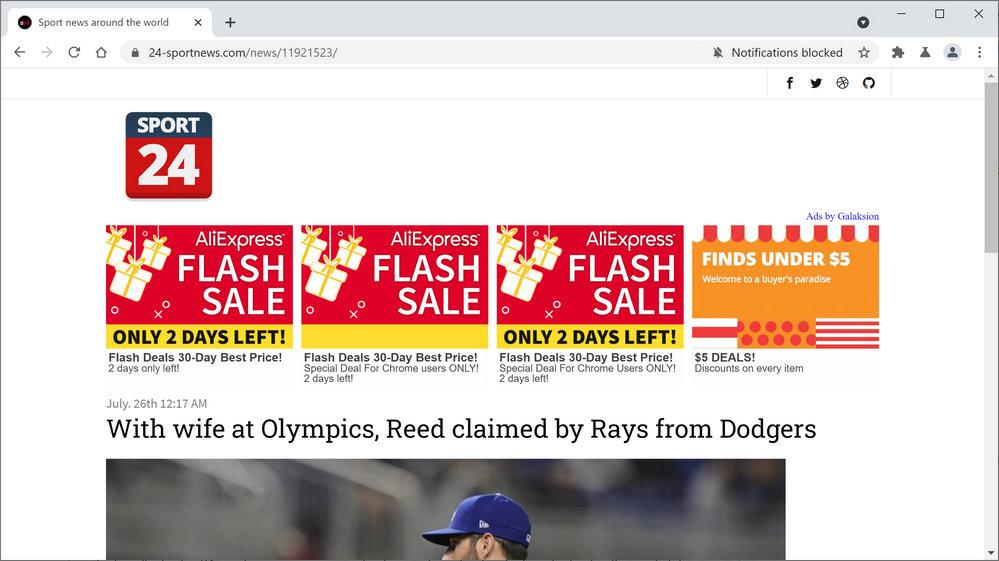Screen dimensions: 999x561
Task: Open the browser home page
Action: coord(101,52)
